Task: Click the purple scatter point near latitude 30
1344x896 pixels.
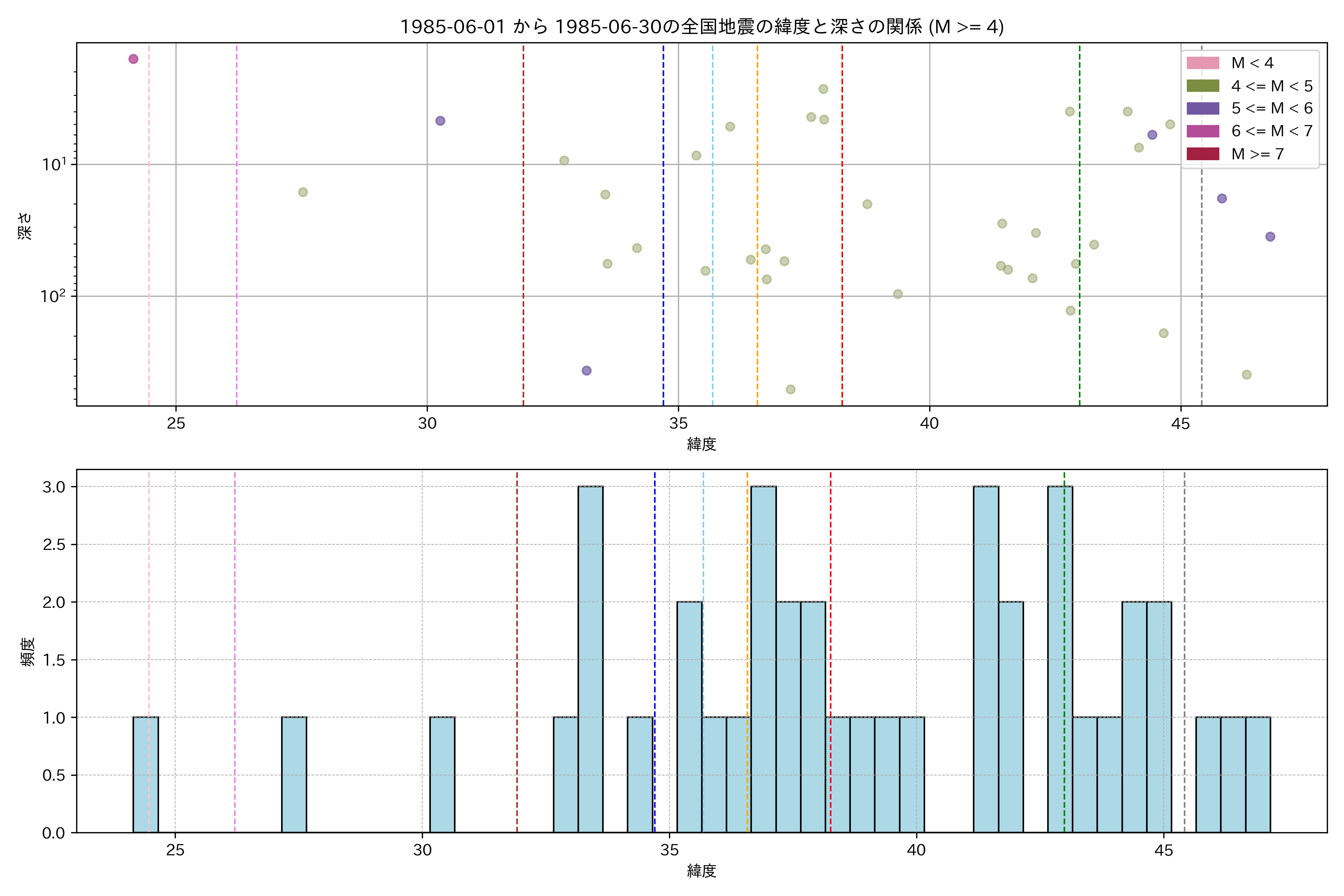Action: [440, 121]
